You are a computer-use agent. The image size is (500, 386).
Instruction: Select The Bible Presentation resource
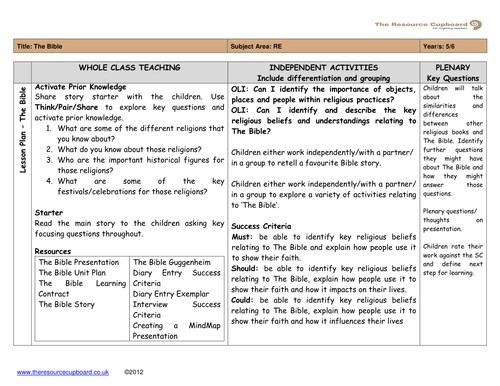click(x=79, y=262)
